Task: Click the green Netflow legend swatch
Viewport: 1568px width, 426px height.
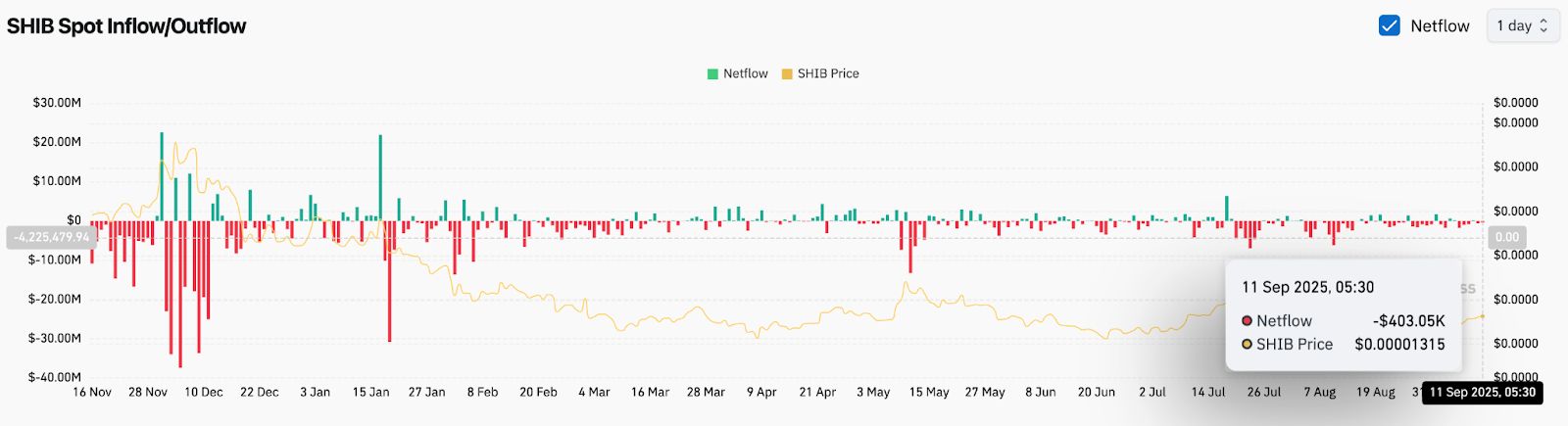Action: [712, 74]
